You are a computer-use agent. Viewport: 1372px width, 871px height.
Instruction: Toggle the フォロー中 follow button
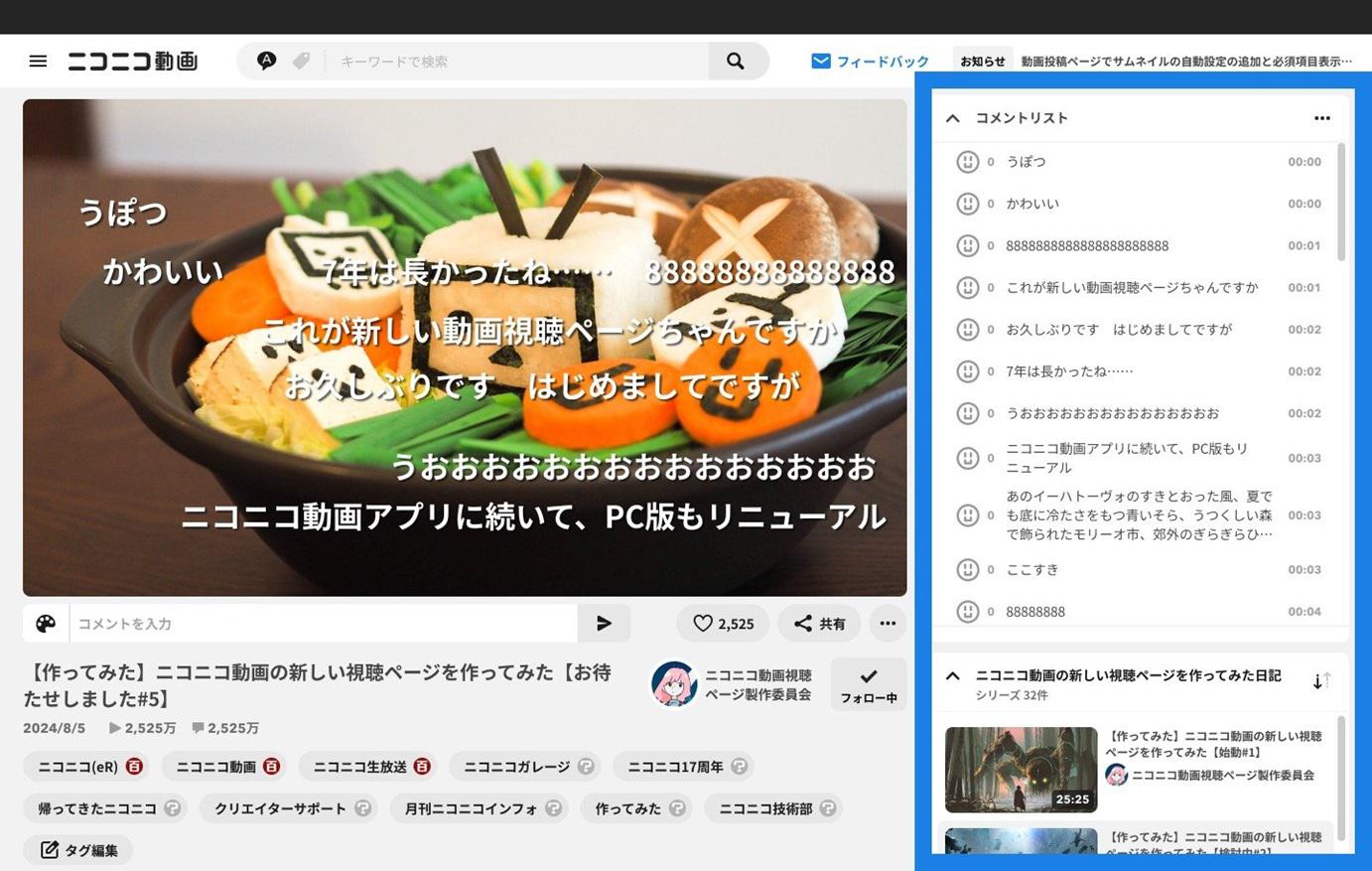pos(869,684)
